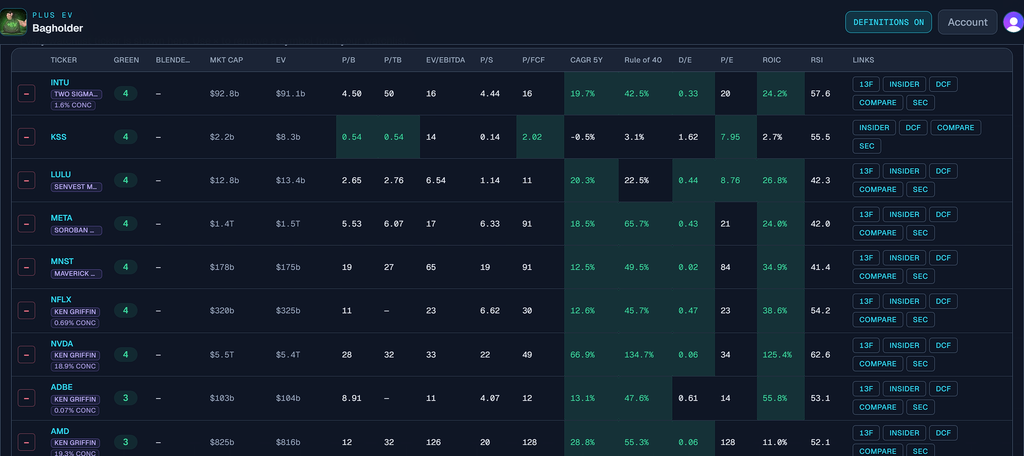Open the AMD ticker link

pyautogui.click(x=60, y=431)
